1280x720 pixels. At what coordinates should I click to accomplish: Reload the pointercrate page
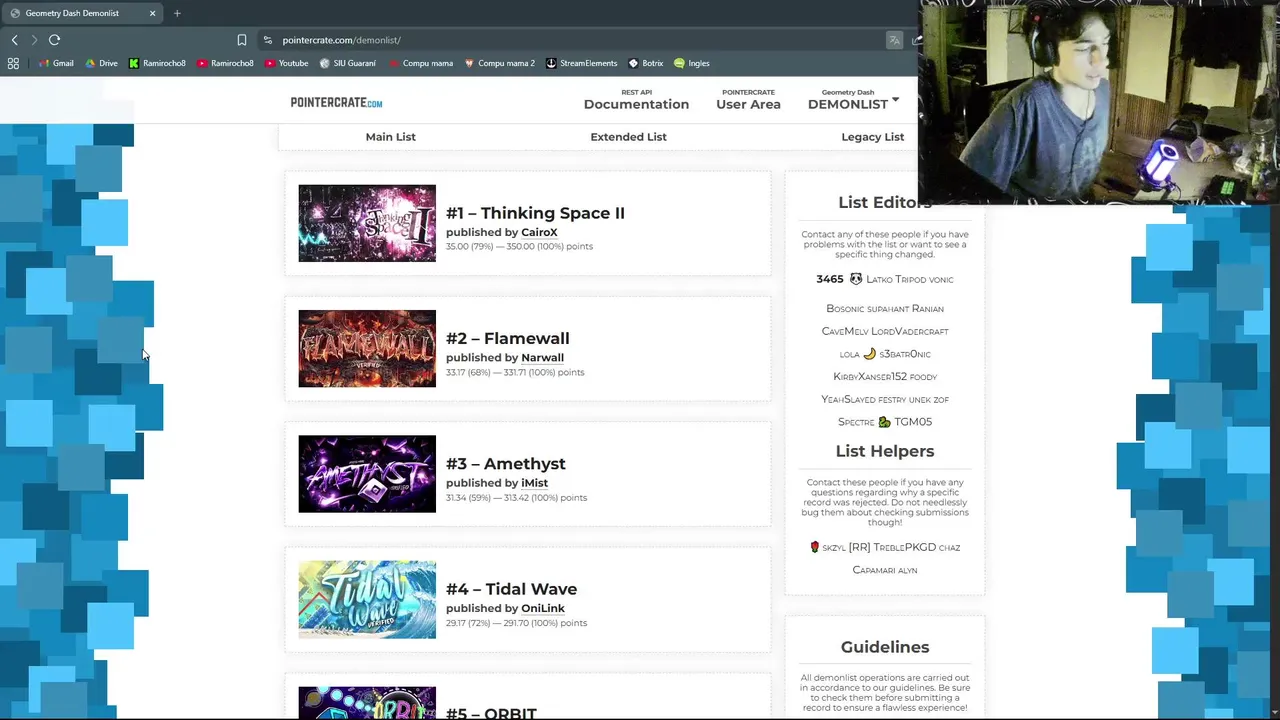point(54,40)
